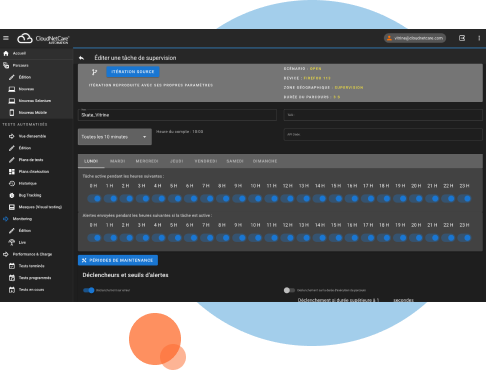Screen dimensions: 486x370
Task: Open the vertical three-dot options menu
Action: [x=479, y=38]
